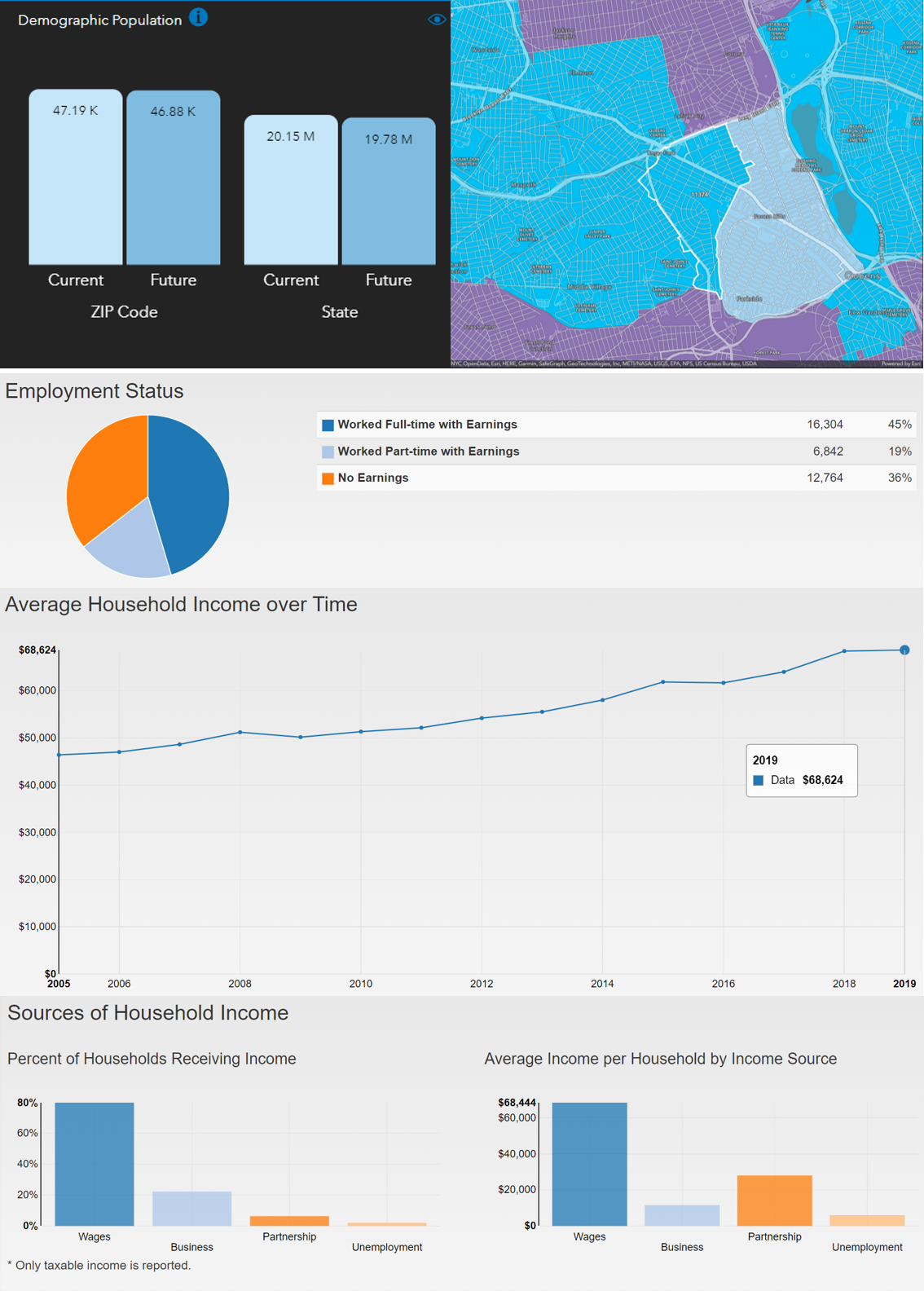The image size is (924, 1291).
Task: Click the Forest Hills label on map
Action: (768, 217)
